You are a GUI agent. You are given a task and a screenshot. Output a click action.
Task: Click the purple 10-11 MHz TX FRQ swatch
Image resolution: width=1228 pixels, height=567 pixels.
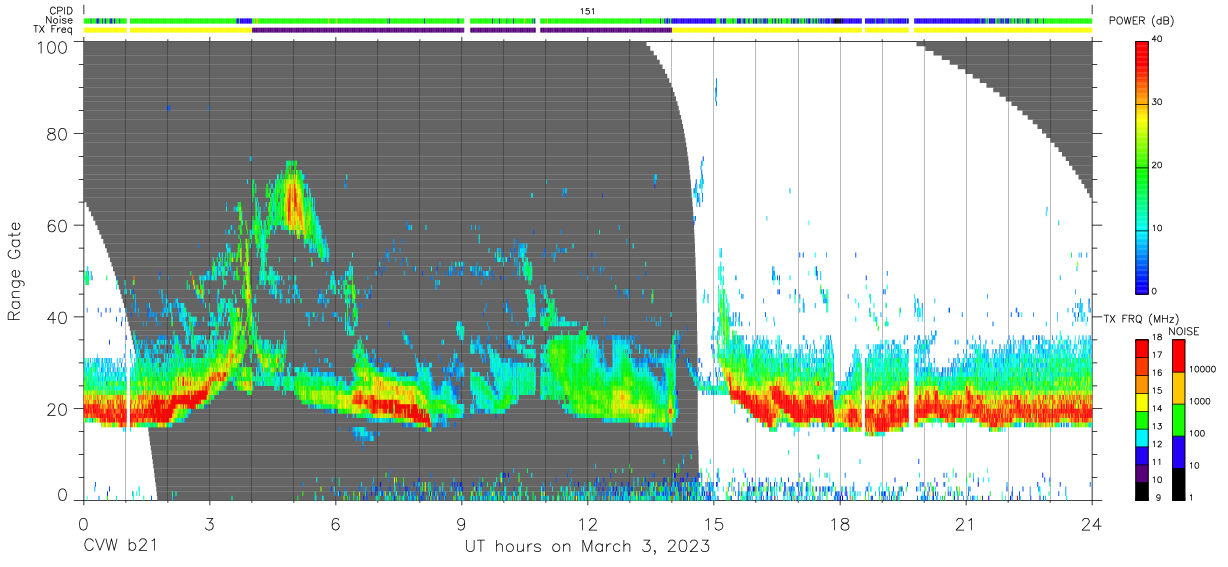[1143, 473]
